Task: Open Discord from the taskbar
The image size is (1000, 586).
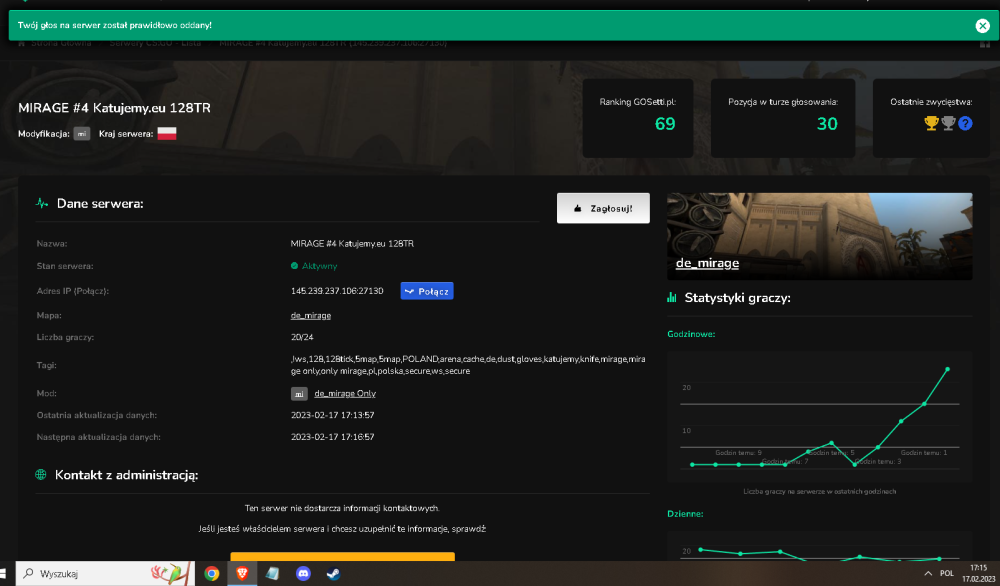Action: coord(304,574)
